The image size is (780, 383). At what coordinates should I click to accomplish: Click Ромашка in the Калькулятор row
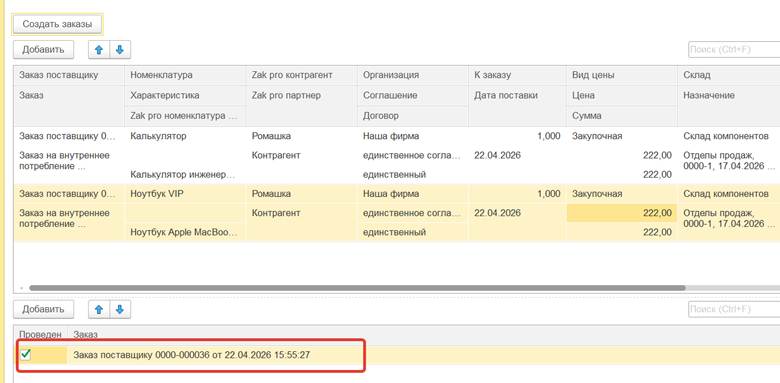coord(301,136)
